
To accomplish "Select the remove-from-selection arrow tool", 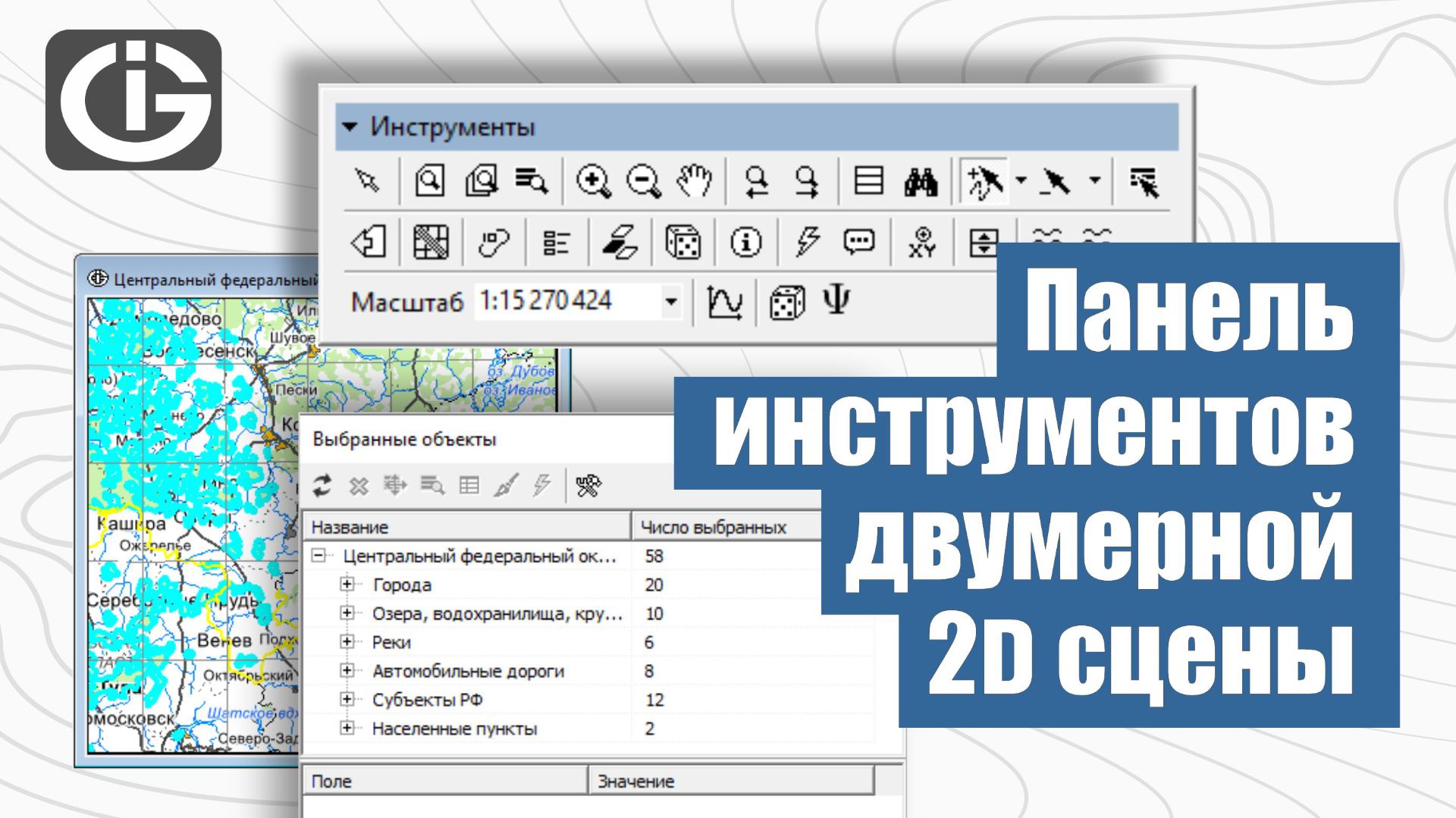I will 1056,182.
